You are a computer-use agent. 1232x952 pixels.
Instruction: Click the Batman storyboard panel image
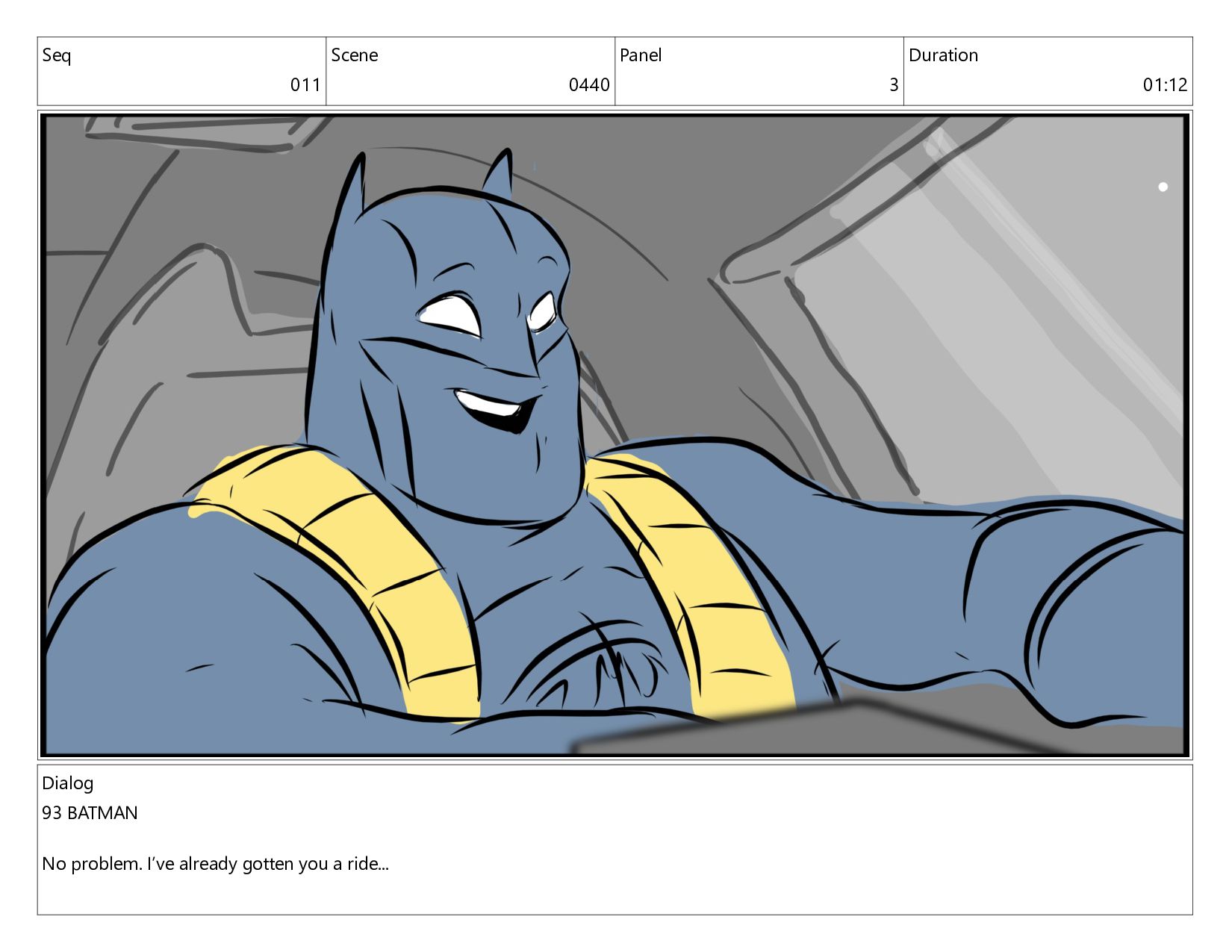(615, 435)
